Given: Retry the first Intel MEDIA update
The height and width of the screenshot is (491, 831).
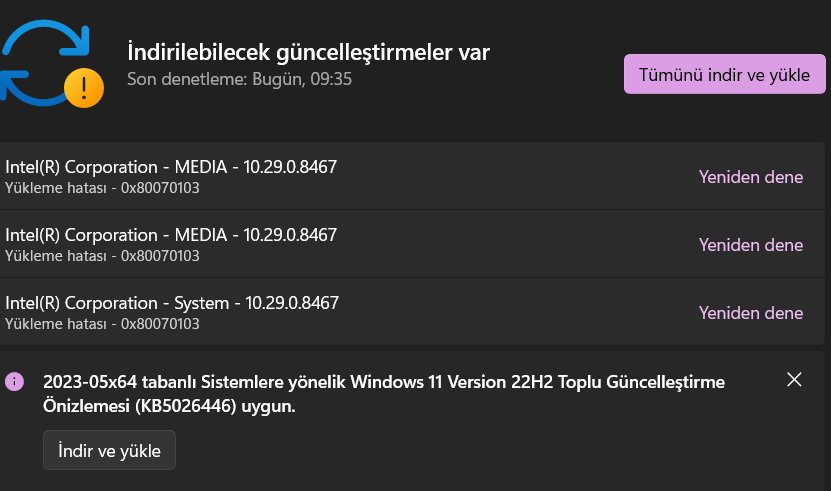Looking at the screenshot, I should click(750, 177).
